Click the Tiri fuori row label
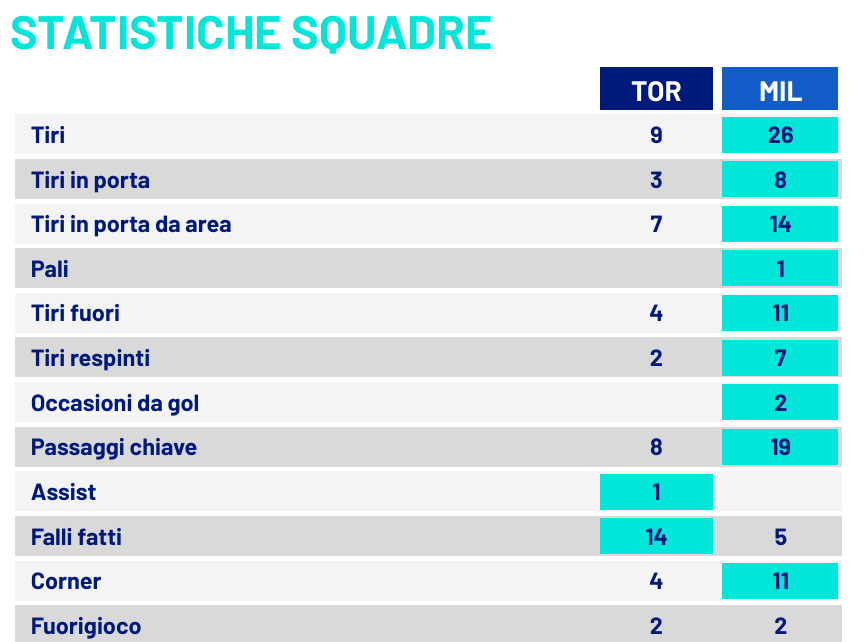 coord(75,313)
